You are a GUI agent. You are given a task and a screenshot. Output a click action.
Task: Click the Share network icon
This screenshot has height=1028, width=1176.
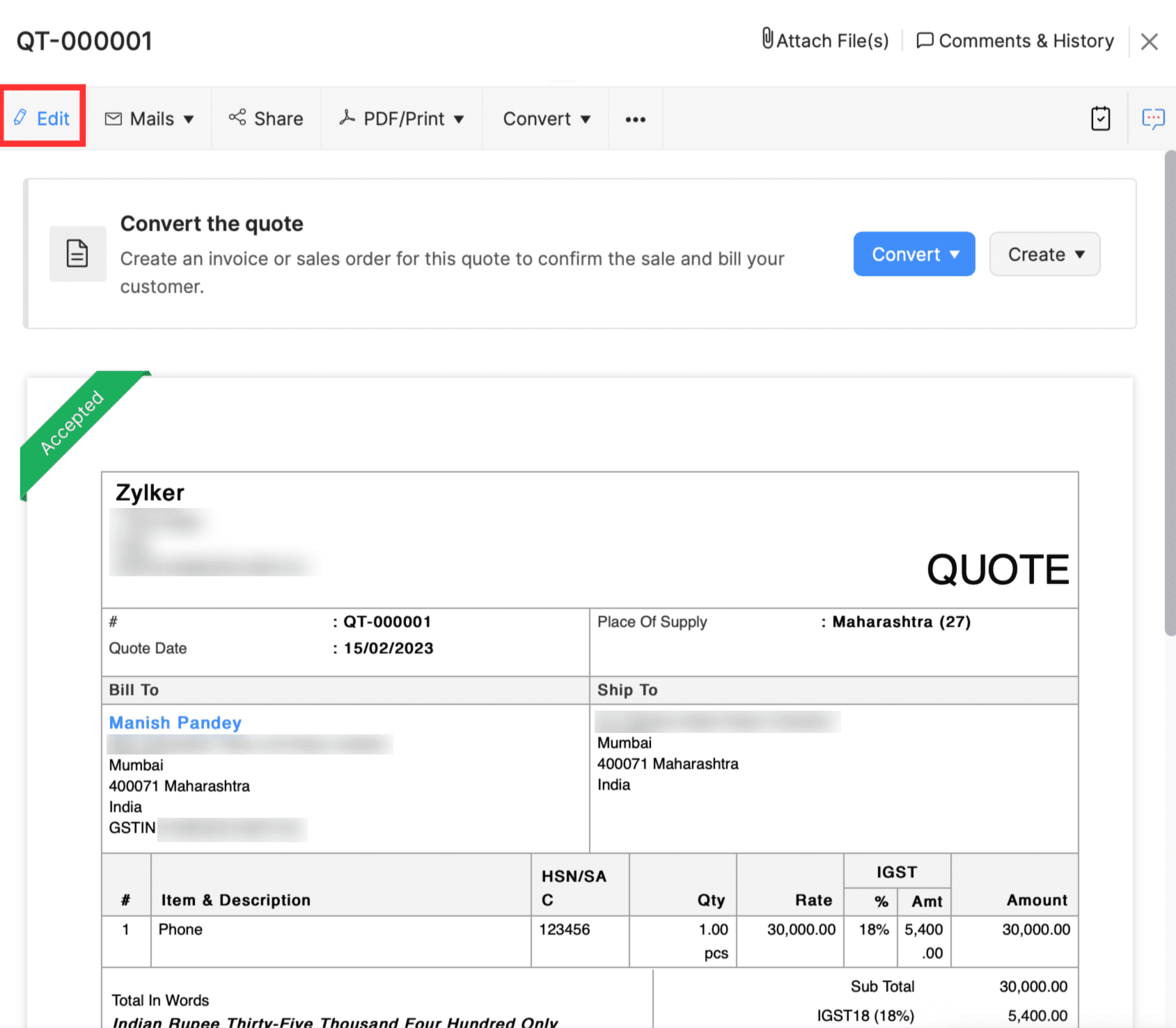coord(237,118)
